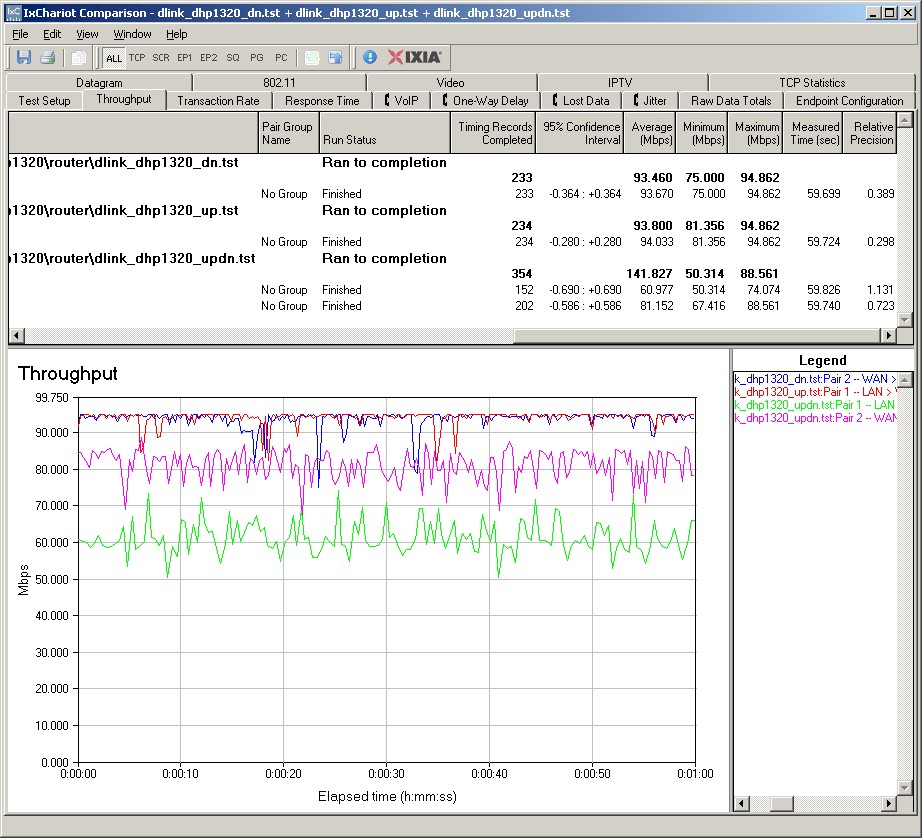This screenshot has width=922, height=838.
Task: Click the Minimum (Mbps) column header
Action: (x=701, y=133)
